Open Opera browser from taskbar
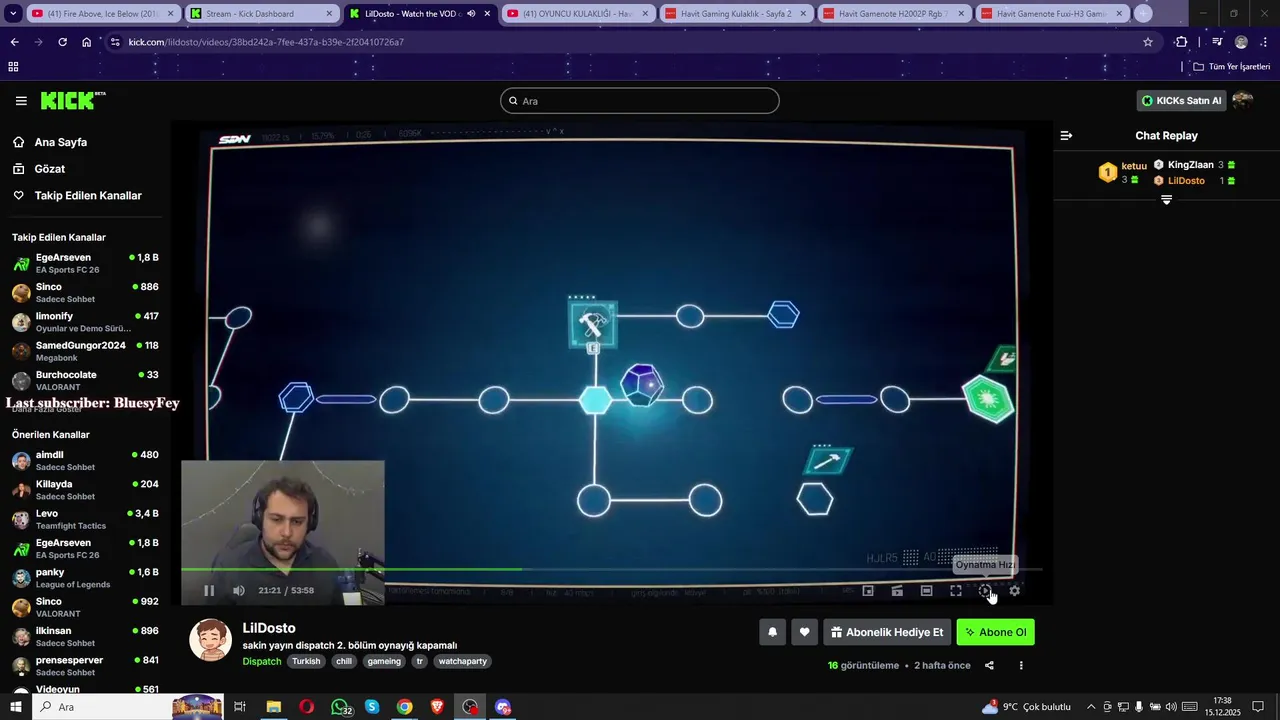This screenshot has height=720, width=1280. (x=306, y=707)
